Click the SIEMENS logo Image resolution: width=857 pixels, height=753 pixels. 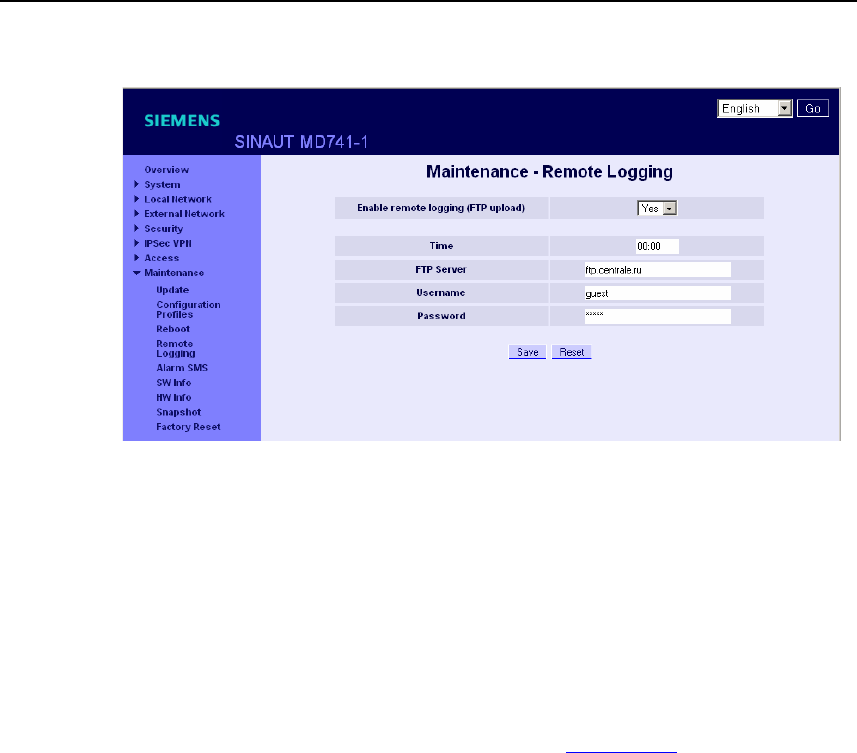pos(182,120)
